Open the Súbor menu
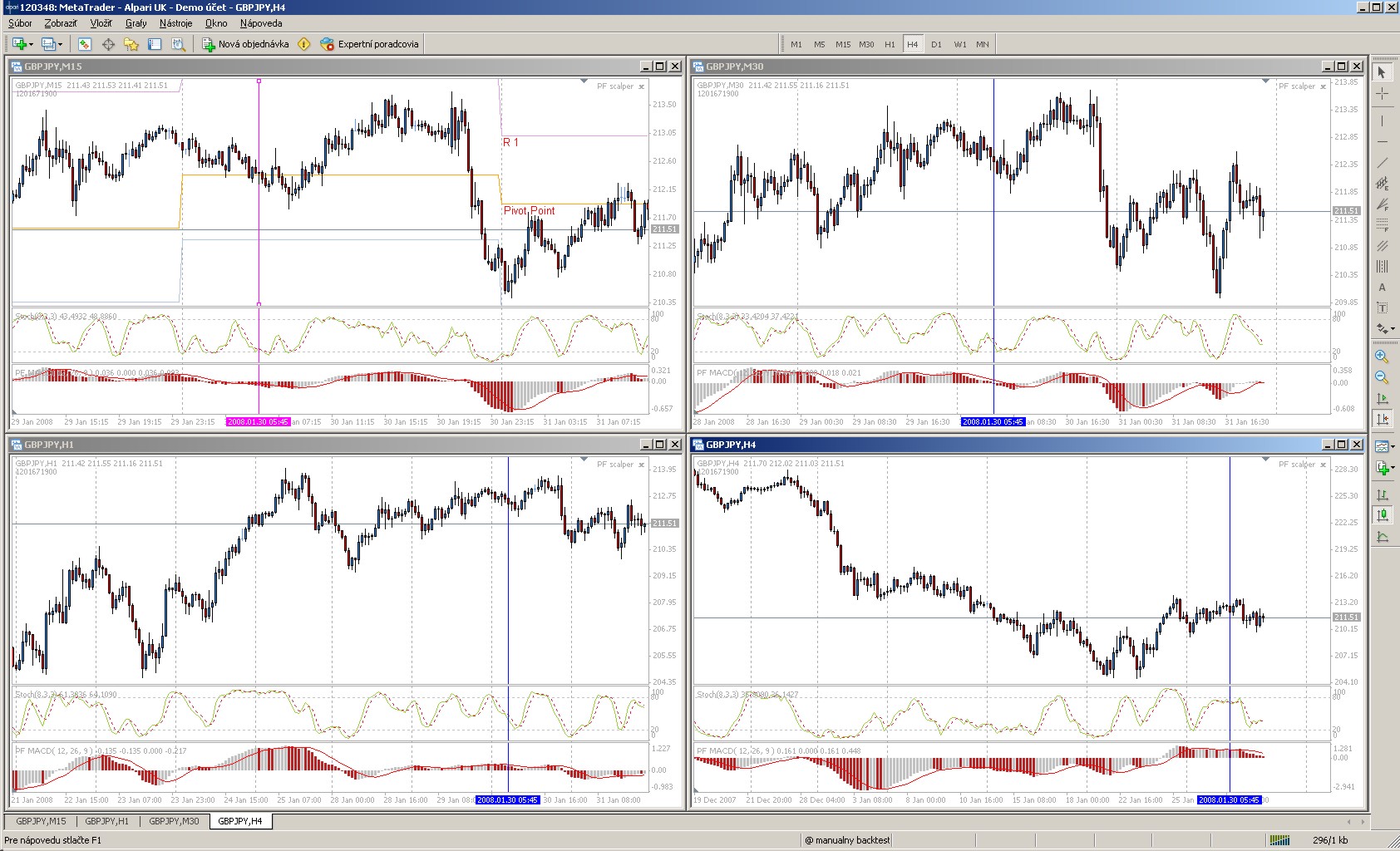This screenshot has height=851, width=1400. [x=20, y=23]
